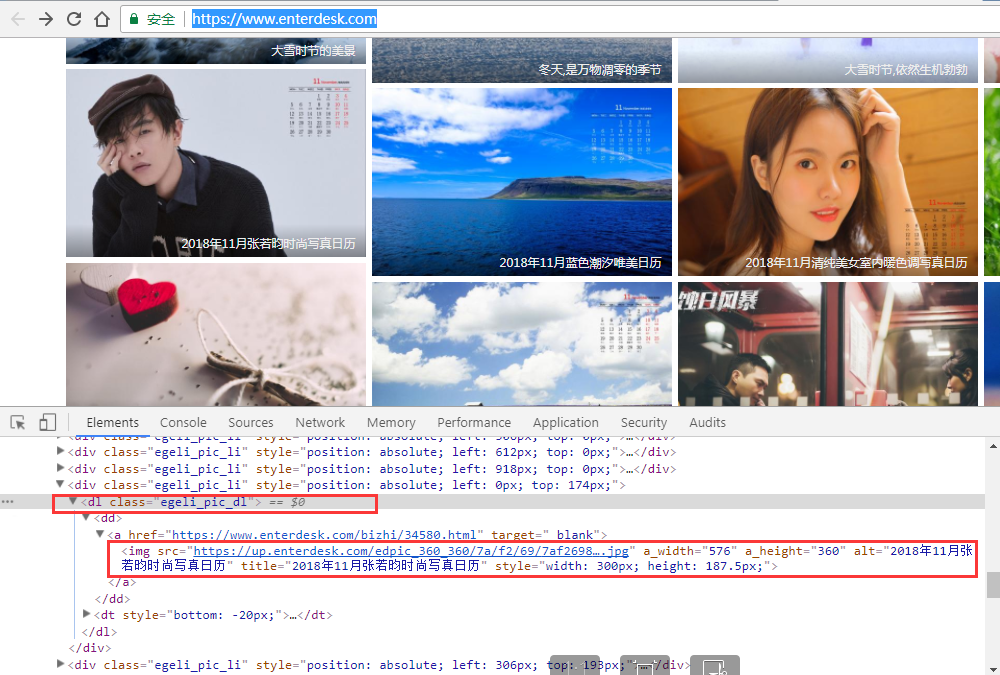This screenshot has height=675, width=1000.
Task: Open the Application tab
Action: pyautogui.click(x=566, y=422)
